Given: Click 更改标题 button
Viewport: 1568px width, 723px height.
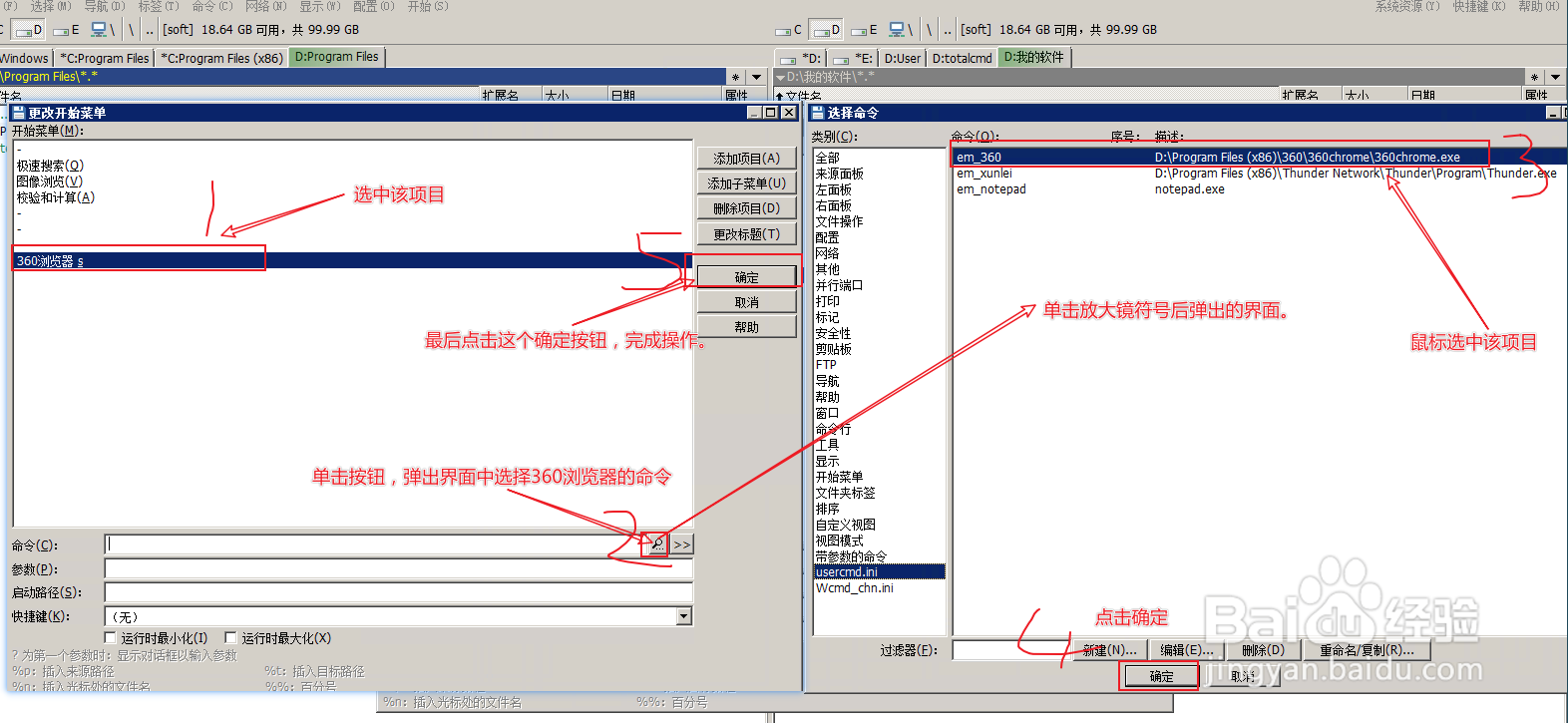Looking at the screenshot, I should 746,234.
